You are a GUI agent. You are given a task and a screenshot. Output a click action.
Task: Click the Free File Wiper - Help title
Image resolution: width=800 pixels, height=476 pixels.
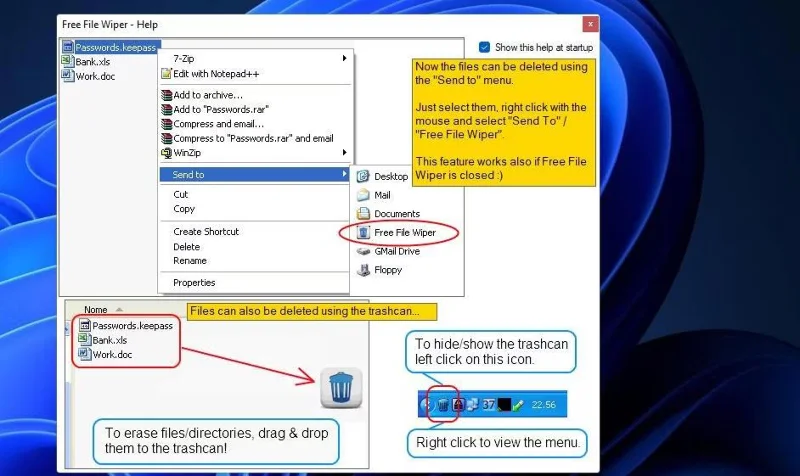[x=110, y=24]
